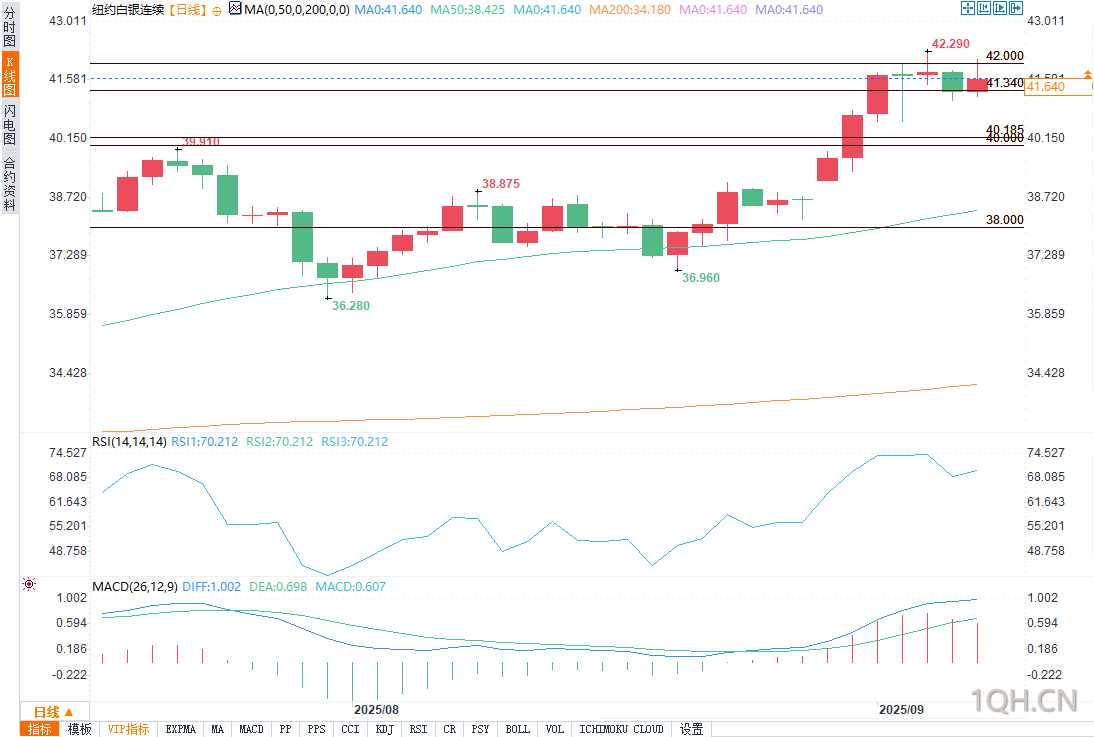Click the DIFF:1.002 value
The height and width of the screenshot is (737, 1094).
211,587
